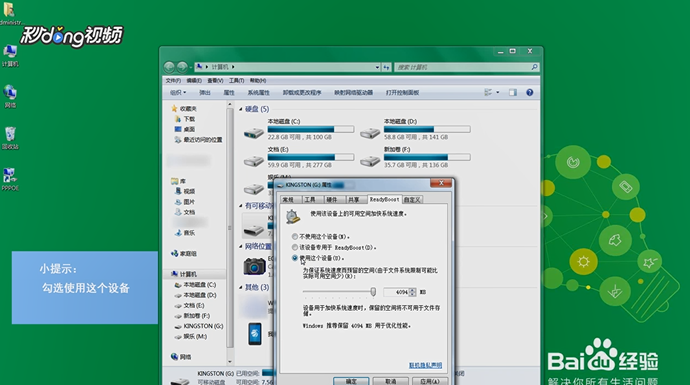
Task: Select 新加卷 (F:) drive icon
Action: coord(370,161)
